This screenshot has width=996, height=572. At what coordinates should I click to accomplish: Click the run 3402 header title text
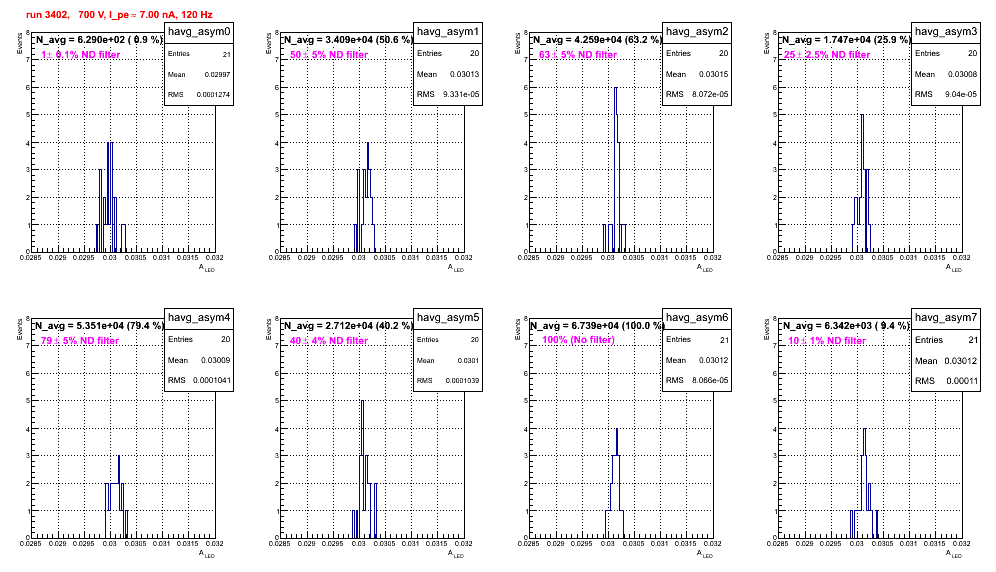click(119, 15)
